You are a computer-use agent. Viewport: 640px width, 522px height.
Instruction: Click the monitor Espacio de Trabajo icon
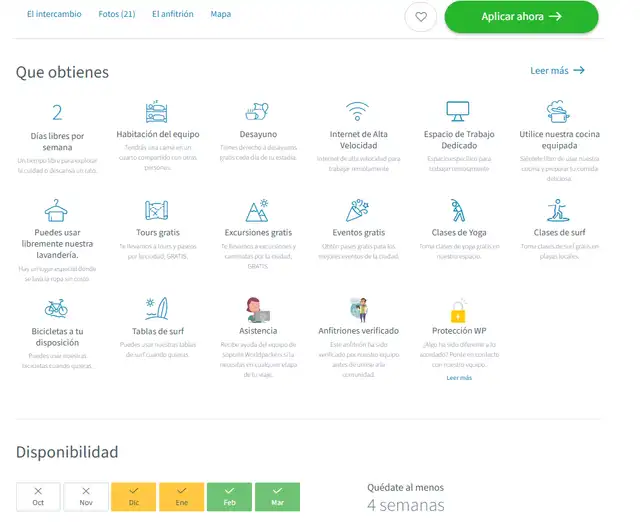click(458, 111)
